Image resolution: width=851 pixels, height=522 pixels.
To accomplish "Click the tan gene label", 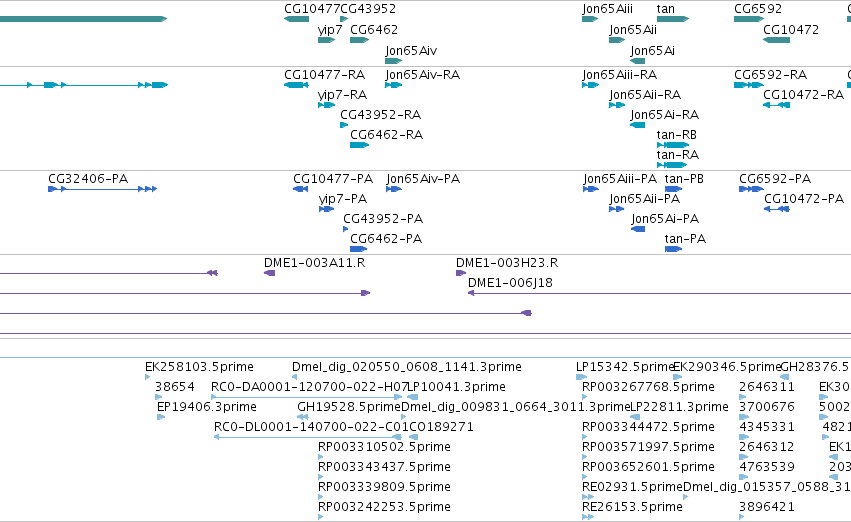I will [665, 9].
